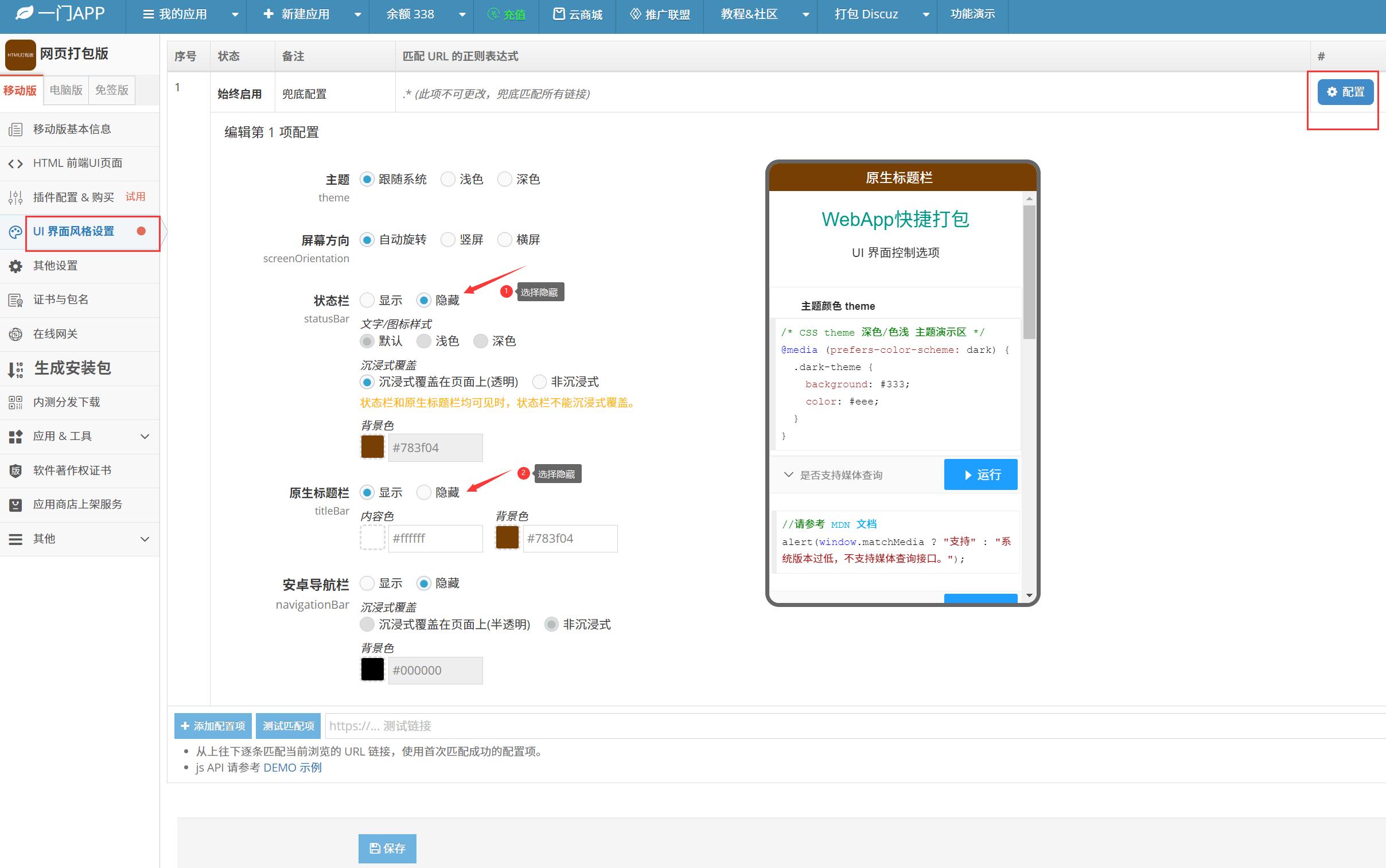
Task: Open navigation bar black background swatch
Action: (372, 670)
